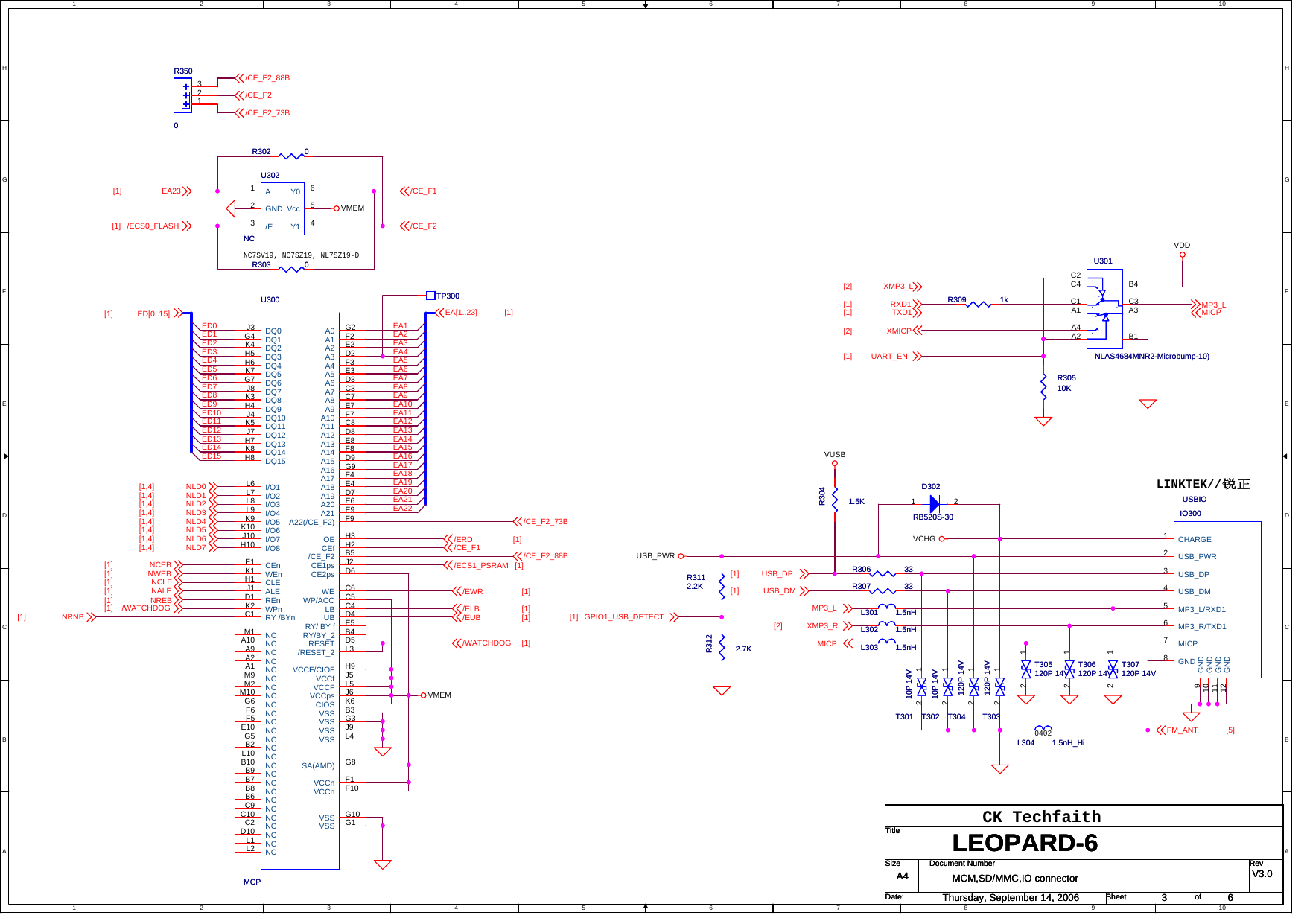Image resolution: width=1307 pixels, height=924 pixels.
Task: Click the ground symbol below R305
Action: coord(1043,421)
